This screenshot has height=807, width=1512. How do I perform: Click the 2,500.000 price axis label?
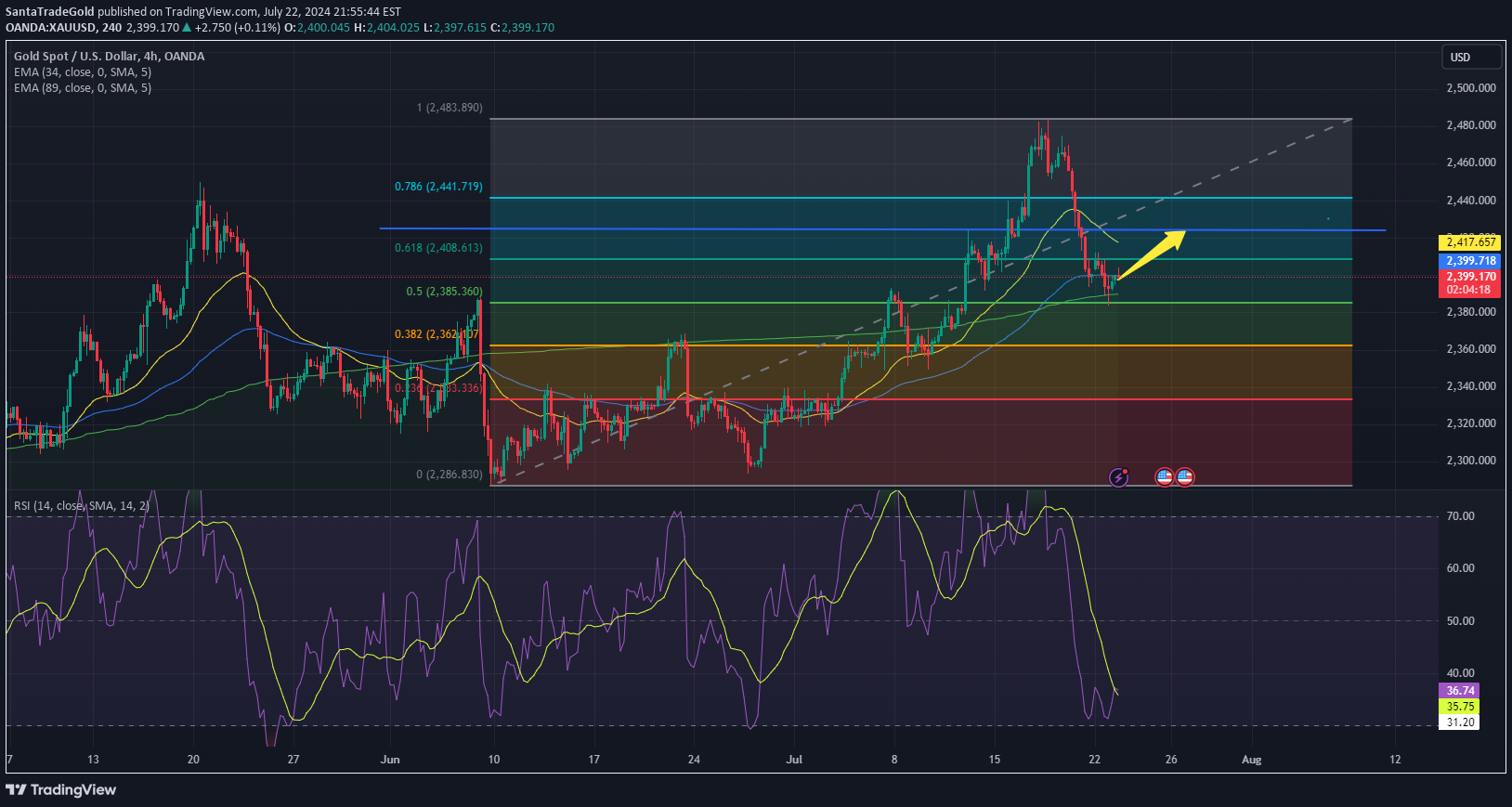pyautogui.click(x=1471, y=88)
